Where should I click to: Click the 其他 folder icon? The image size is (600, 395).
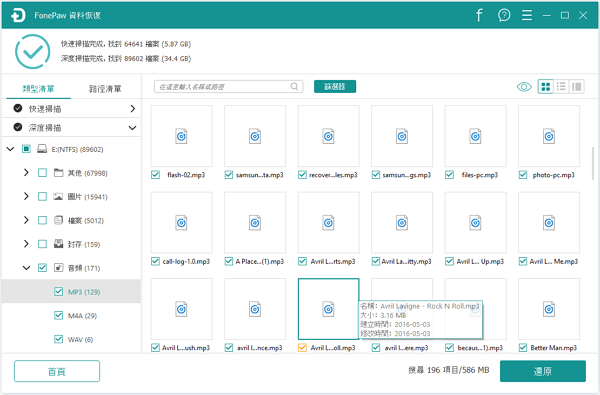(58, 173)
